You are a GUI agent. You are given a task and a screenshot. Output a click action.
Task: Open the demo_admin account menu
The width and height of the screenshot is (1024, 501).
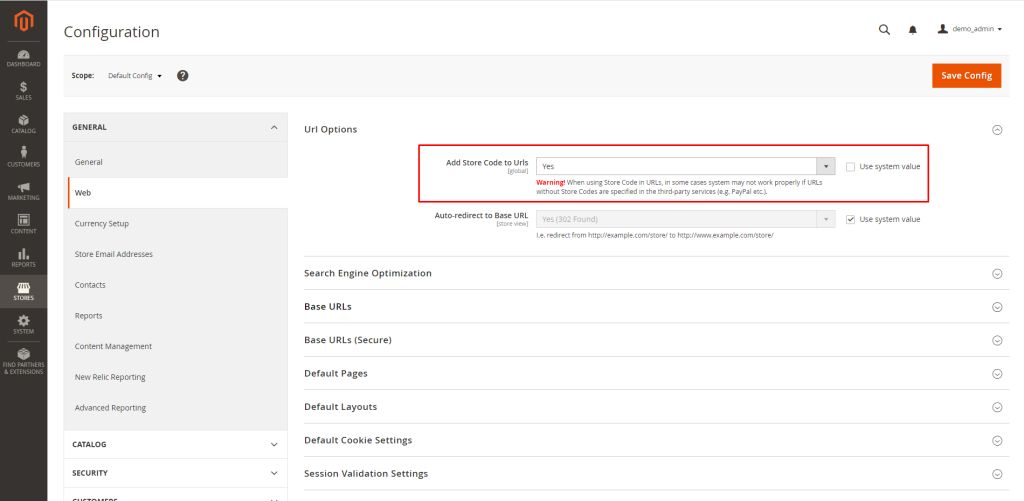969,30
